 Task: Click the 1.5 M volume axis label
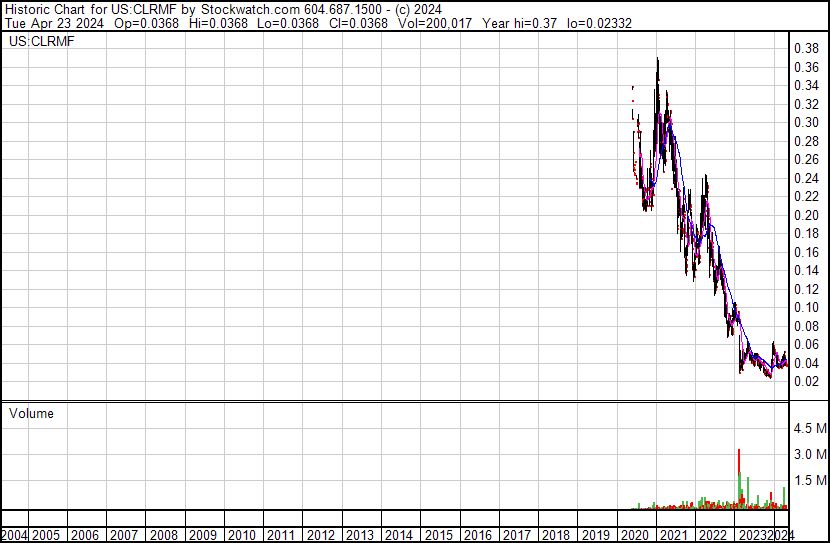[x=810, y=480]
